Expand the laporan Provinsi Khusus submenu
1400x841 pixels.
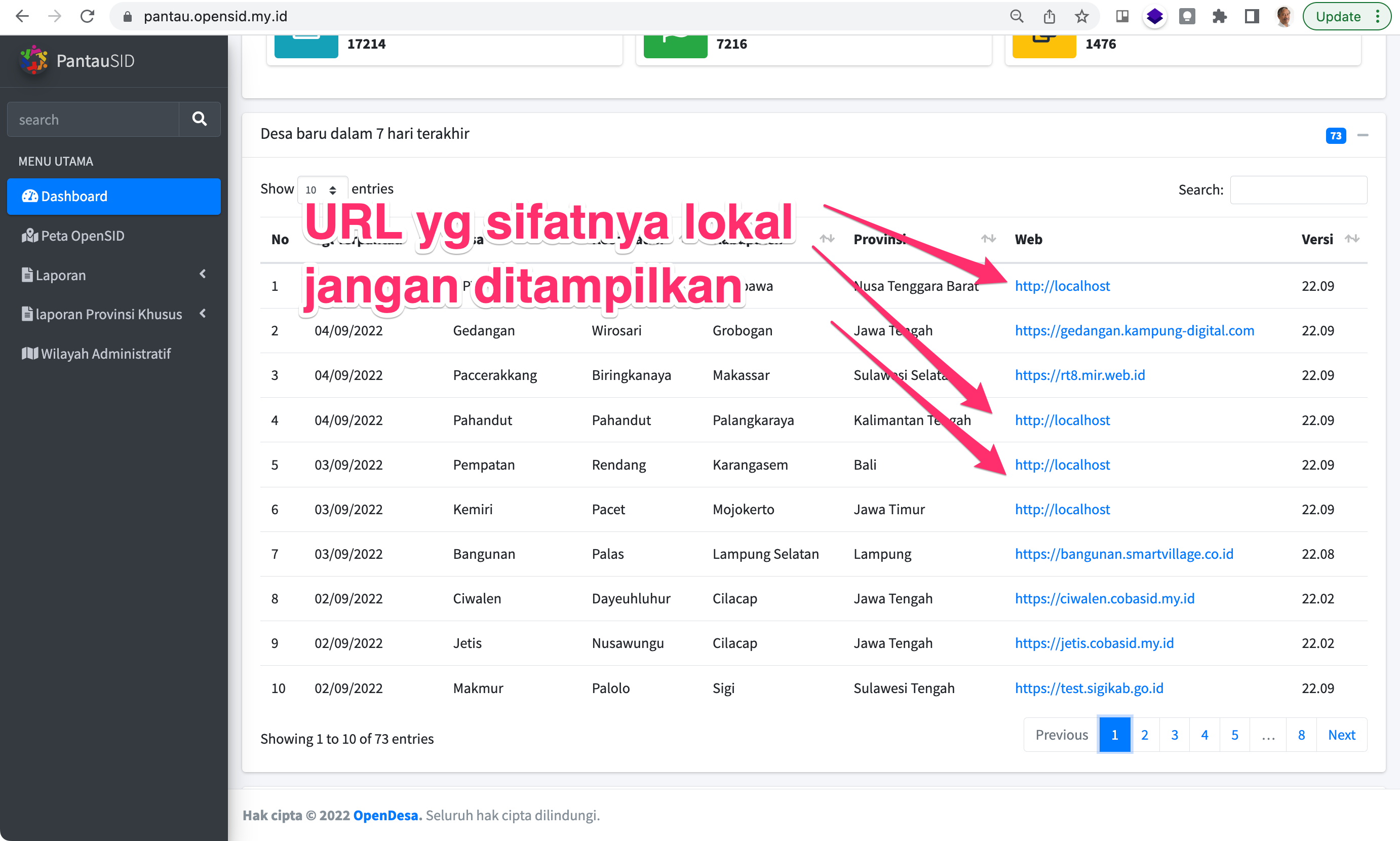[x=203, y=314]
